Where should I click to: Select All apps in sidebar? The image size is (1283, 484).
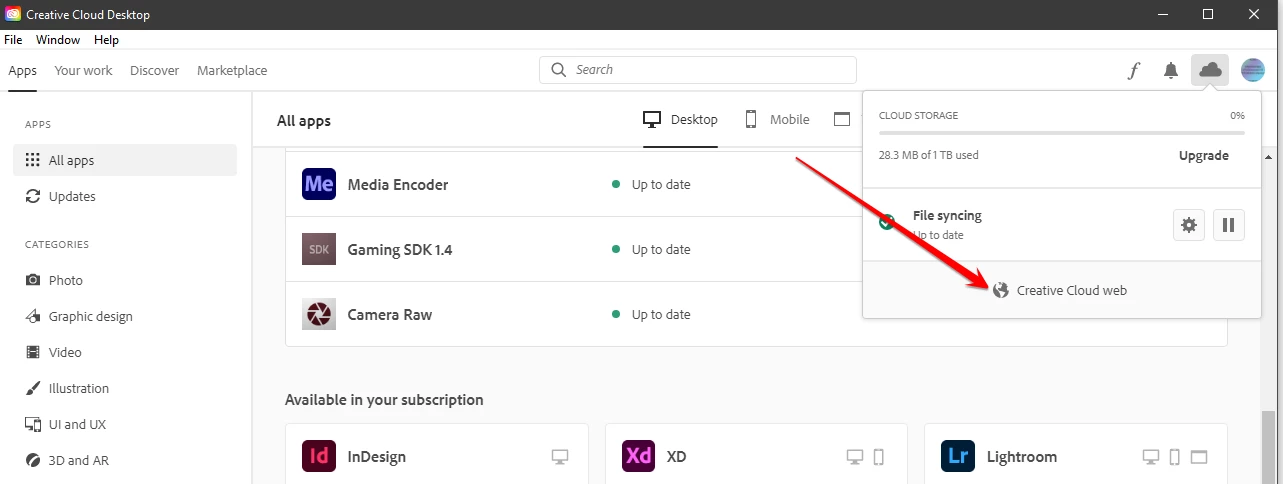coord(125,160)
